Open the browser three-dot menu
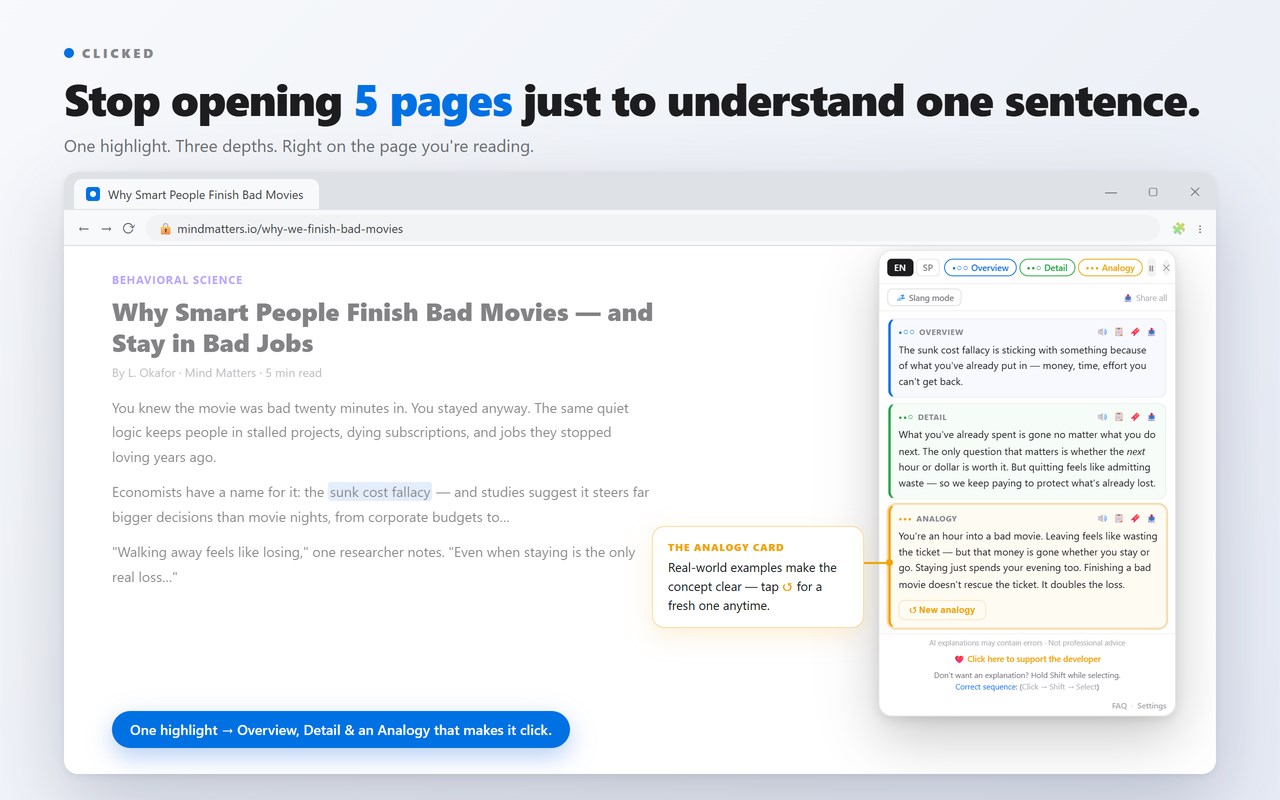This screenshot has height=800, width=1280. click(1200, 229)
